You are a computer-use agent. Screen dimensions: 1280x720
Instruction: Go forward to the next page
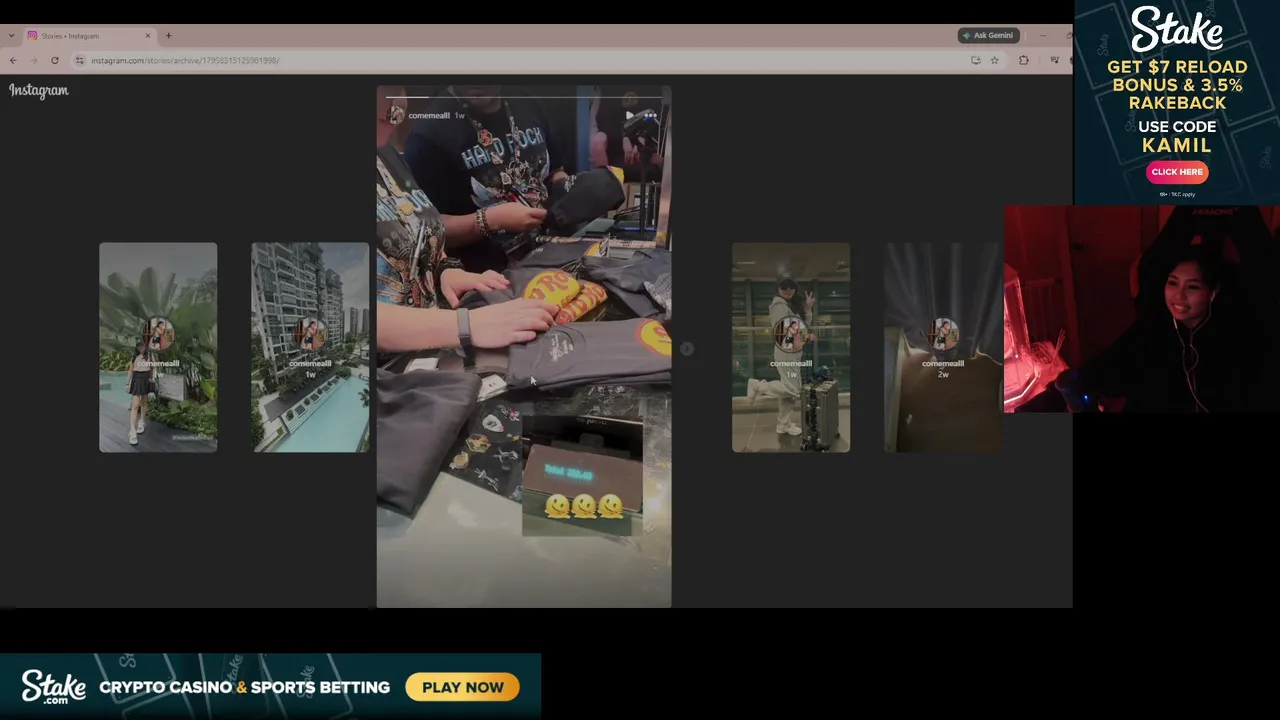pos(33,60)
